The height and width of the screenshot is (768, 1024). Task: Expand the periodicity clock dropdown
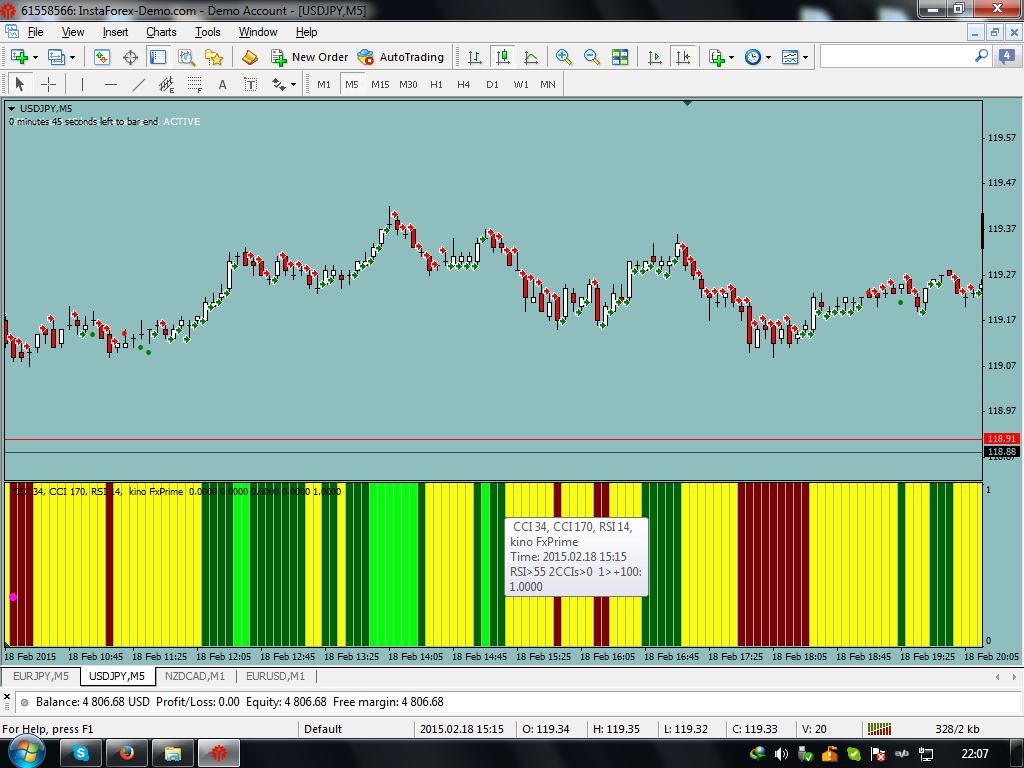click(768, 57)
